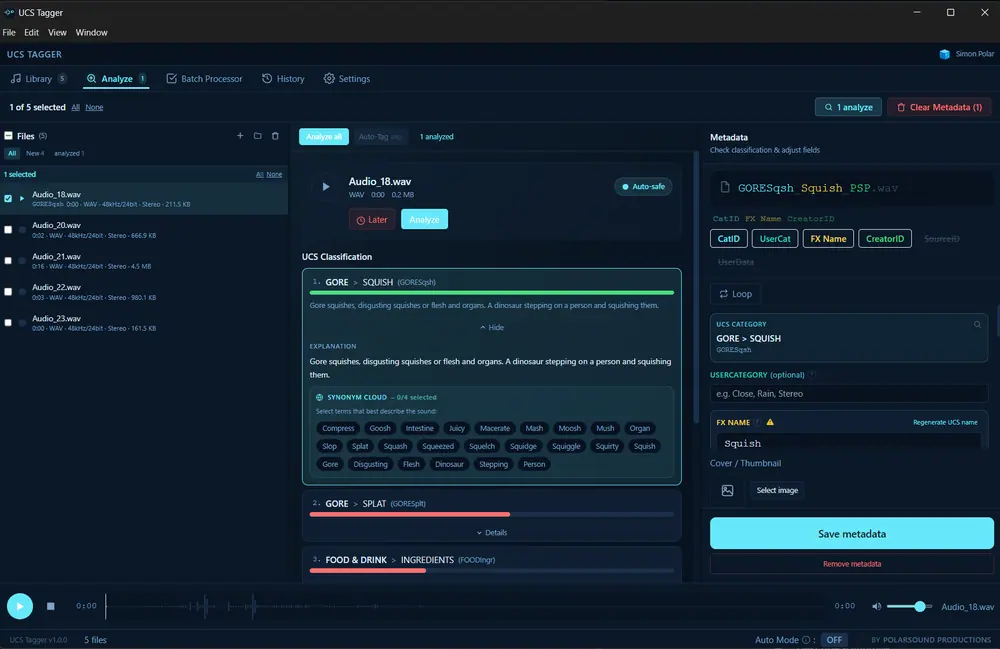Viewport: 1000px width, 649px height.
Task: Click Regenerate UCS name link
Action: coord(945,422)
